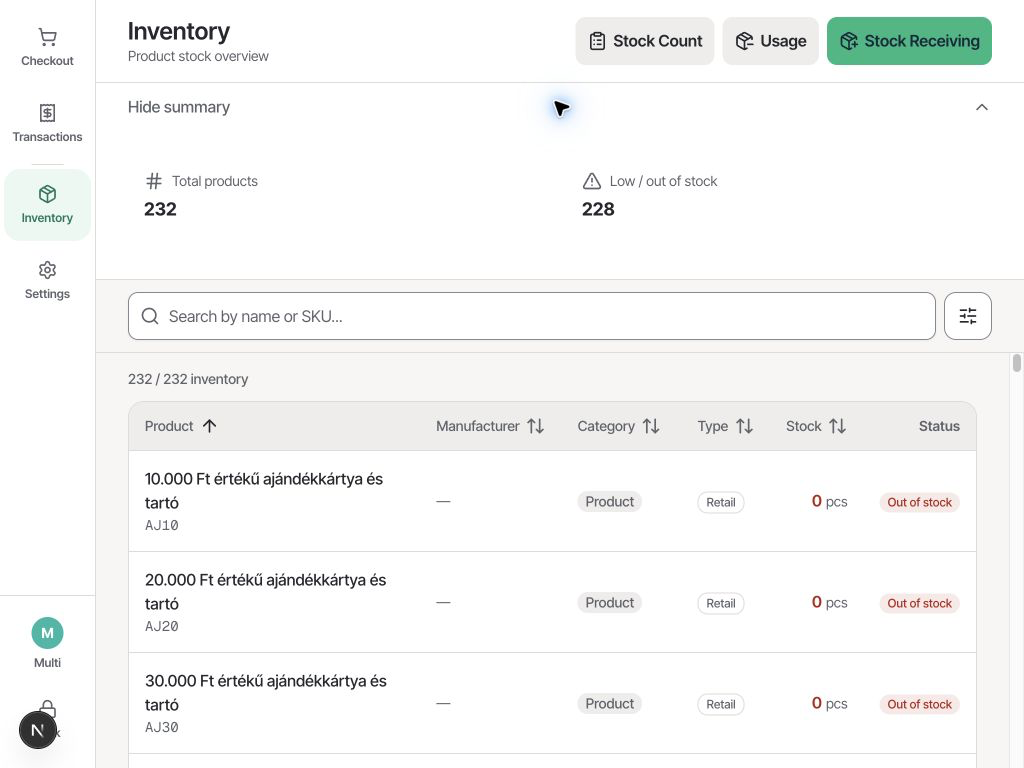Image resolution: width=1024 pixels, height=768 pixels.
Task: Sort by the Product column arrow
Action: (x=209, y=426)
